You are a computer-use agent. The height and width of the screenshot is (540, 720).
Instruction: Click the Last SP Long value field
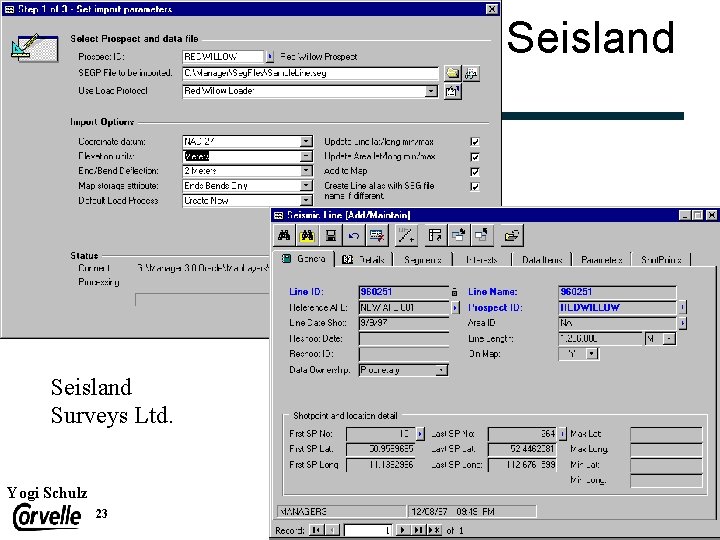click(x=522, y=465)
